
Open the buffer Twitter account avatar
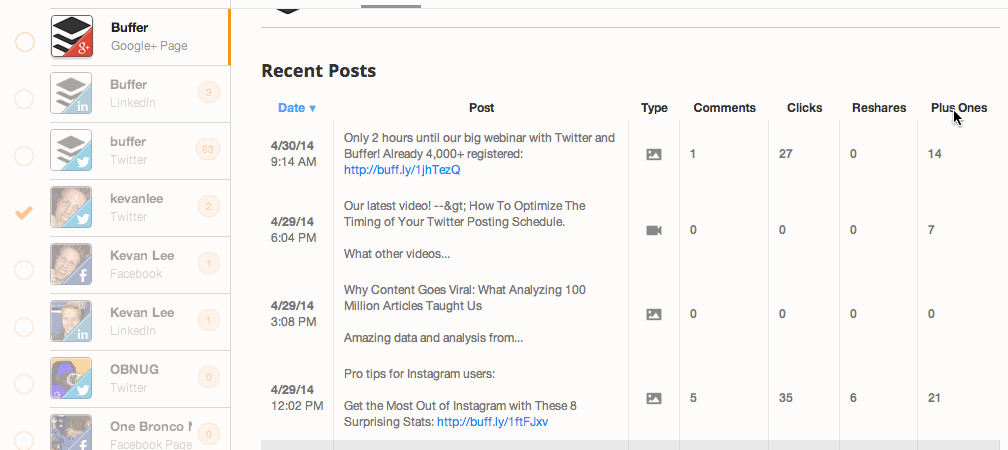tap(71, 150)
